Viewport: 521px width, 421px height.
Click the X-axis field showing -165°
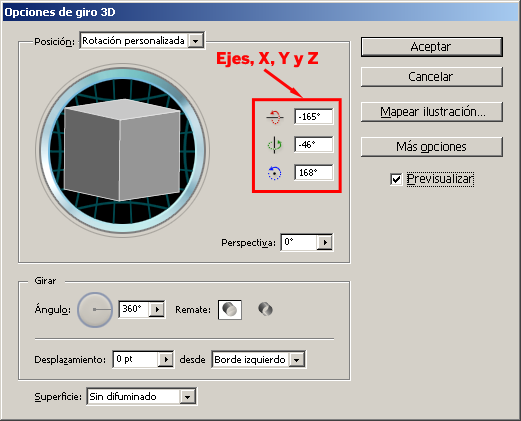coord(313,117)
